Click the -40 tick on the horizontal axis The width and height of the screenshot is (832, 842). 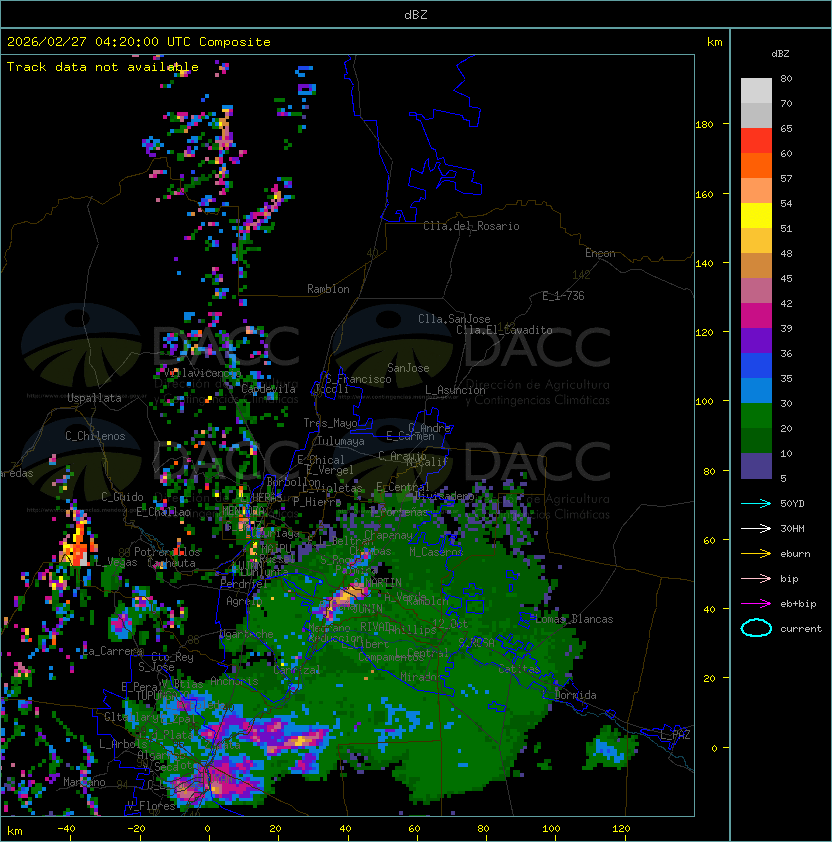(66, 829)
